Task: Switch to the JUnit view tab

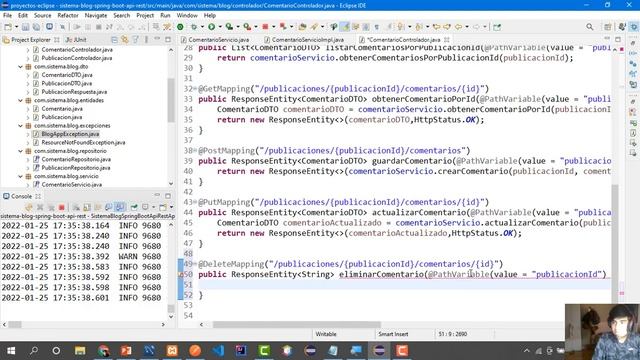Action: click(x=77, y=40)
